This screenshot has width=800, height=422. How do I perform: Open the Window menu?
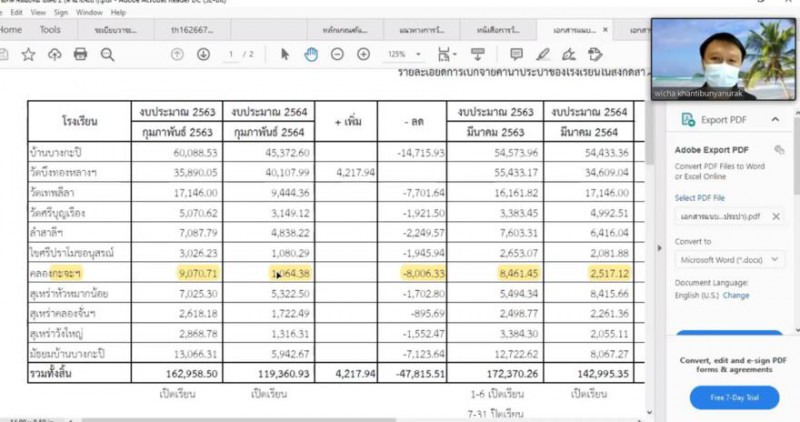[x=89, y=12]
